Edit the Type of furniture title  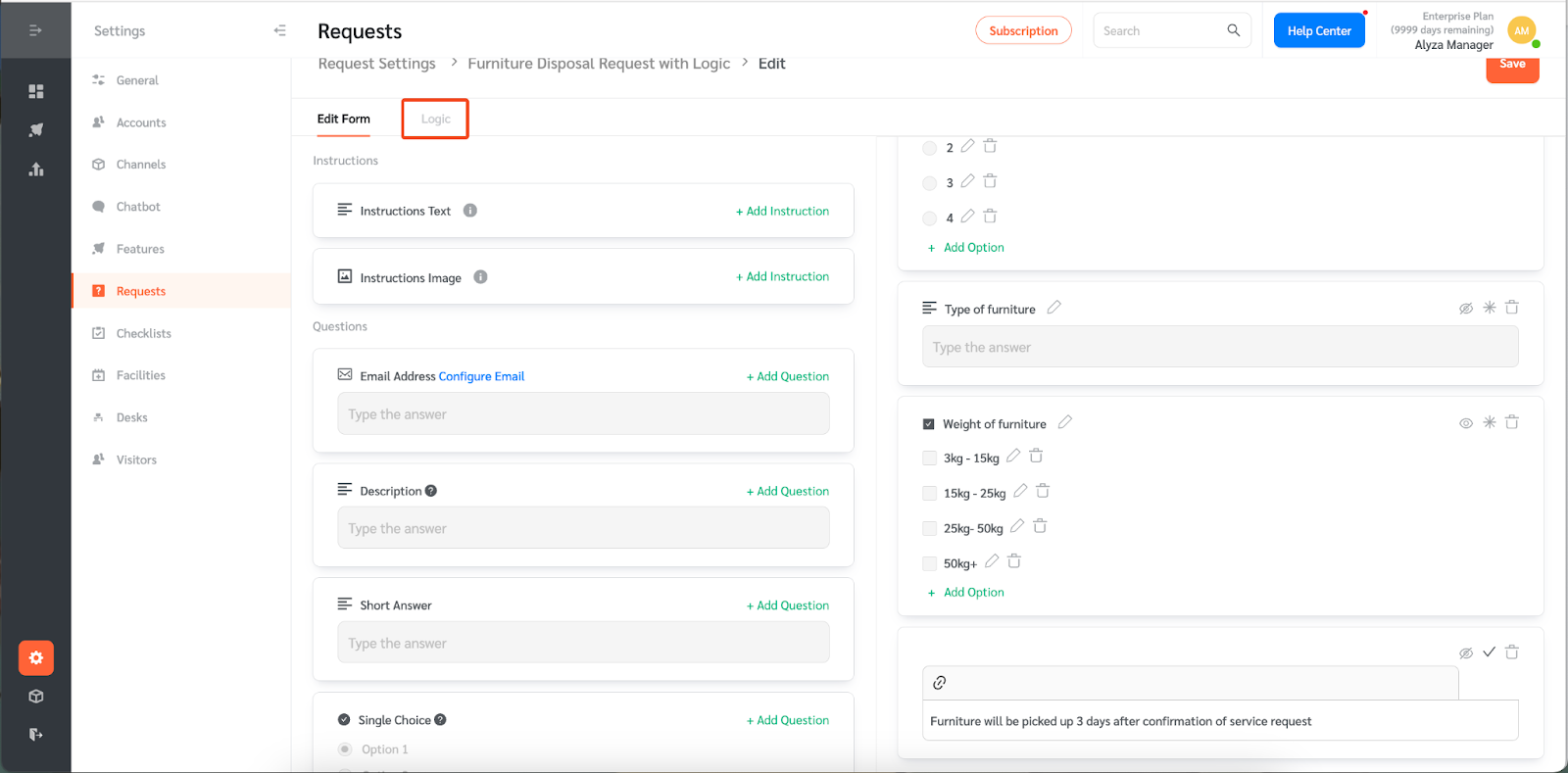pos(1053,308)
